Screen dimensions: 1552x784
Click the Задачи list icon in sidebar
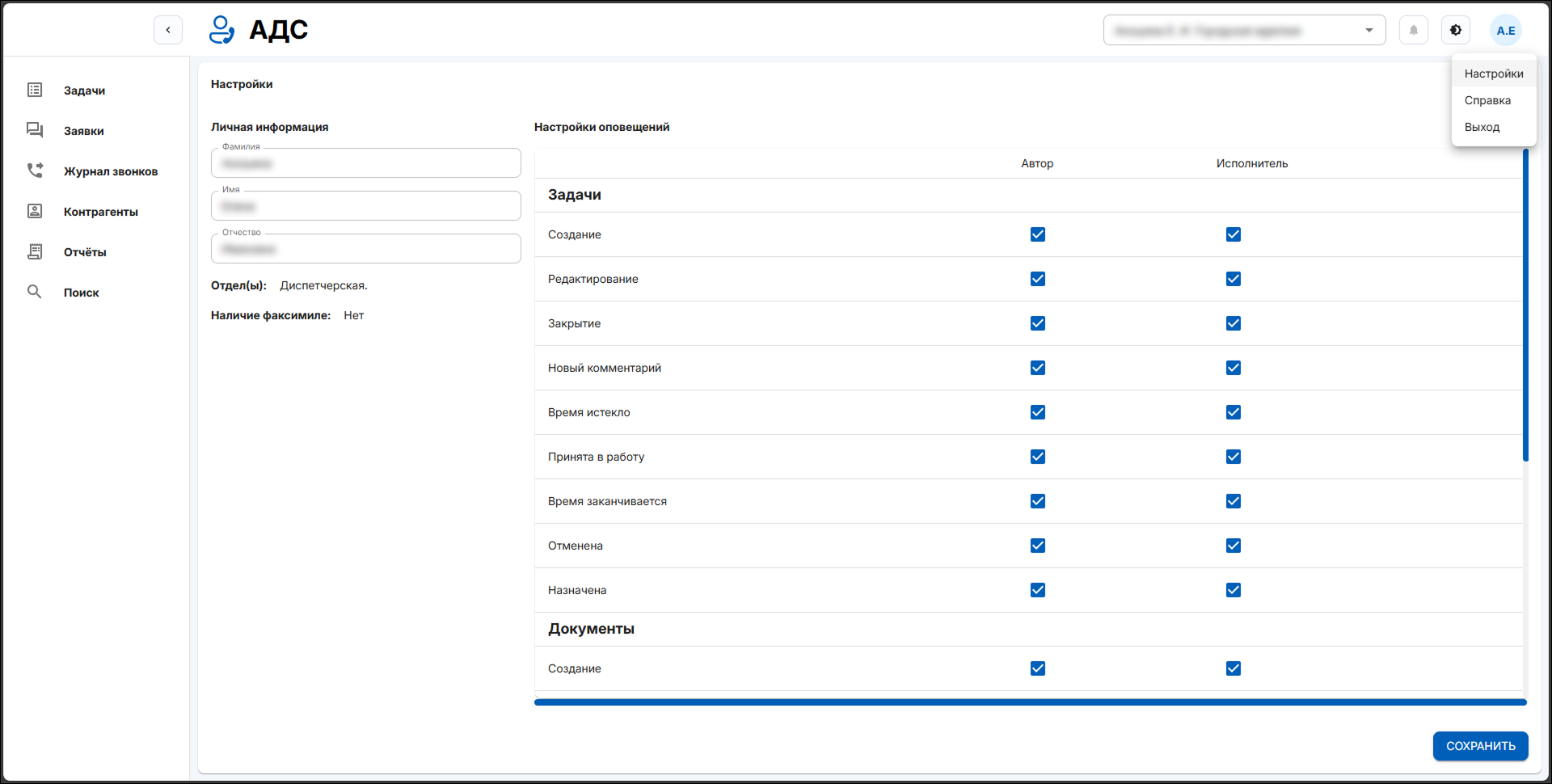pos(35,90)
